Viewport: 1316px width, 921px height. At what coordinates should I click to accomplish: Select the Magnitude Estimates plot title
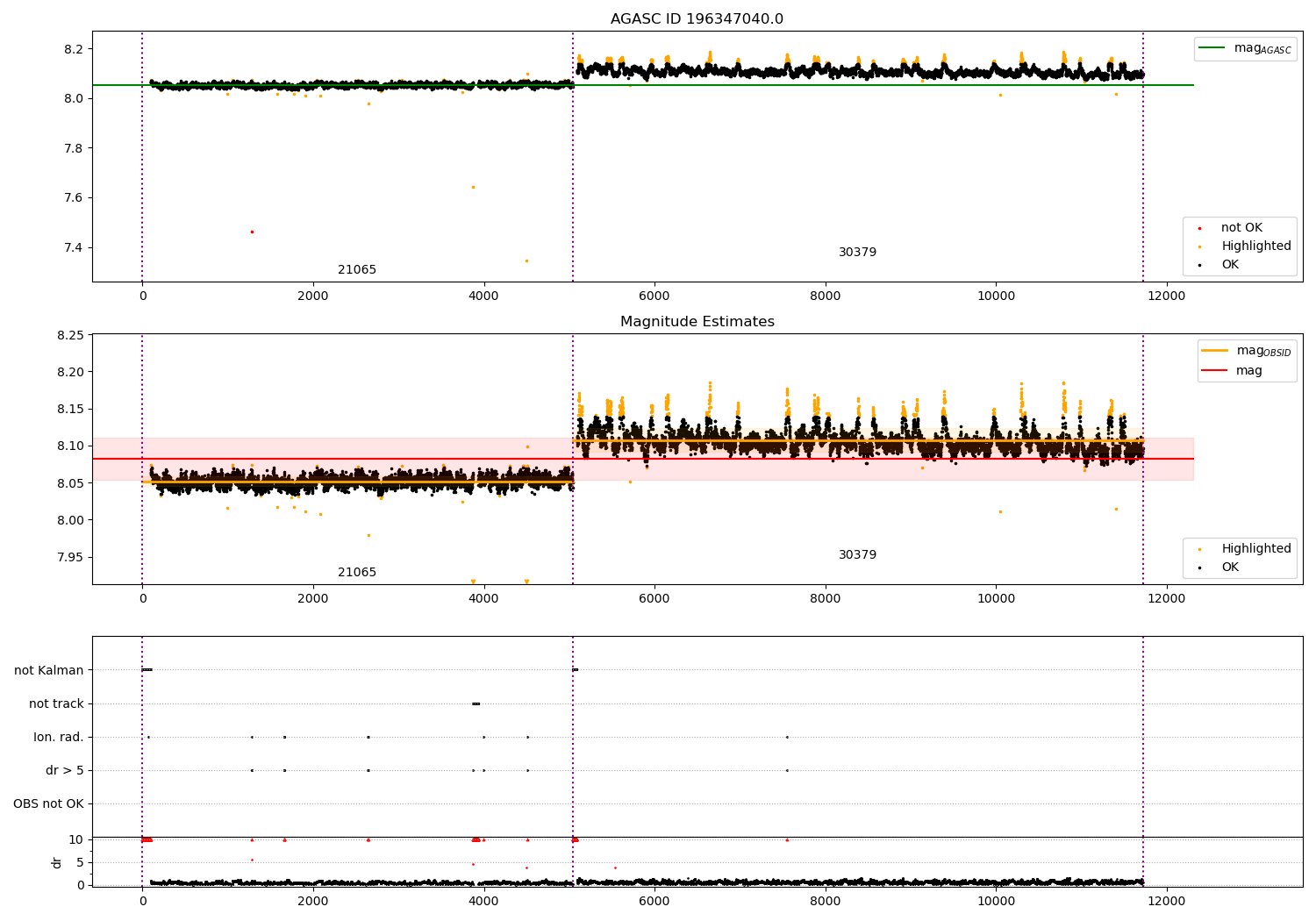tap(697, 322)
